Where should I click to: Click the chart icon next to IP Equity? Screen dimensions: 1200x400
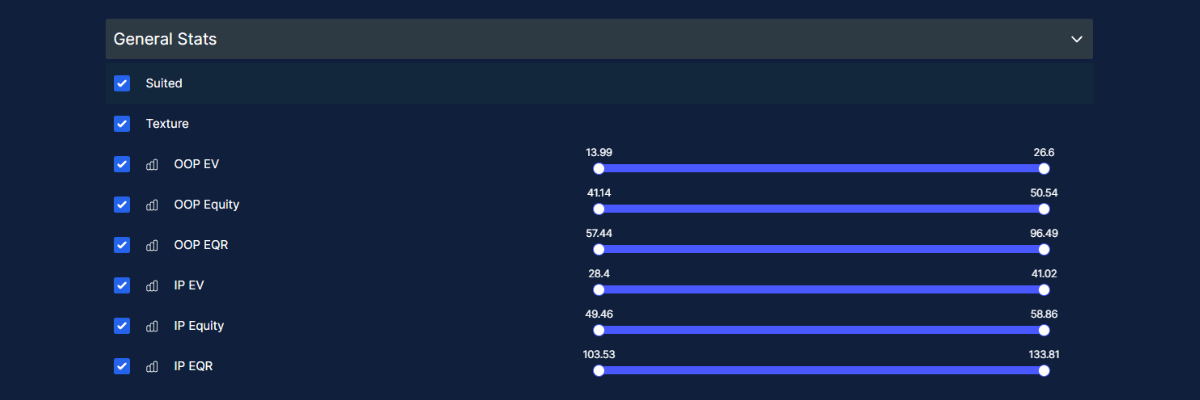point(153,326)
